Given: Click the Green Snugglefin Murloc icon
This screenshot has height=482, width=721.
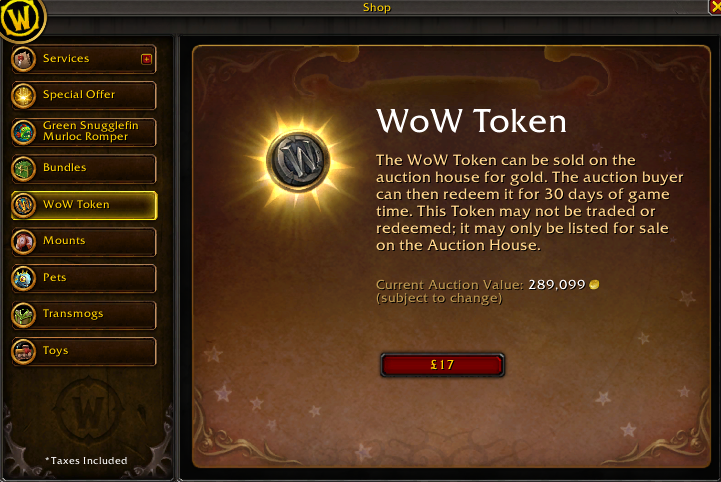Looking at the screenshot, I should (x=23, y=132).
